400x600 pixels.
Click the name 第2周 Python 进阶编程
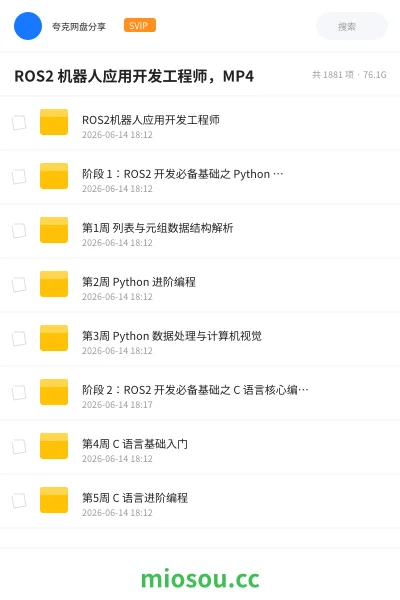coord(139,282)
